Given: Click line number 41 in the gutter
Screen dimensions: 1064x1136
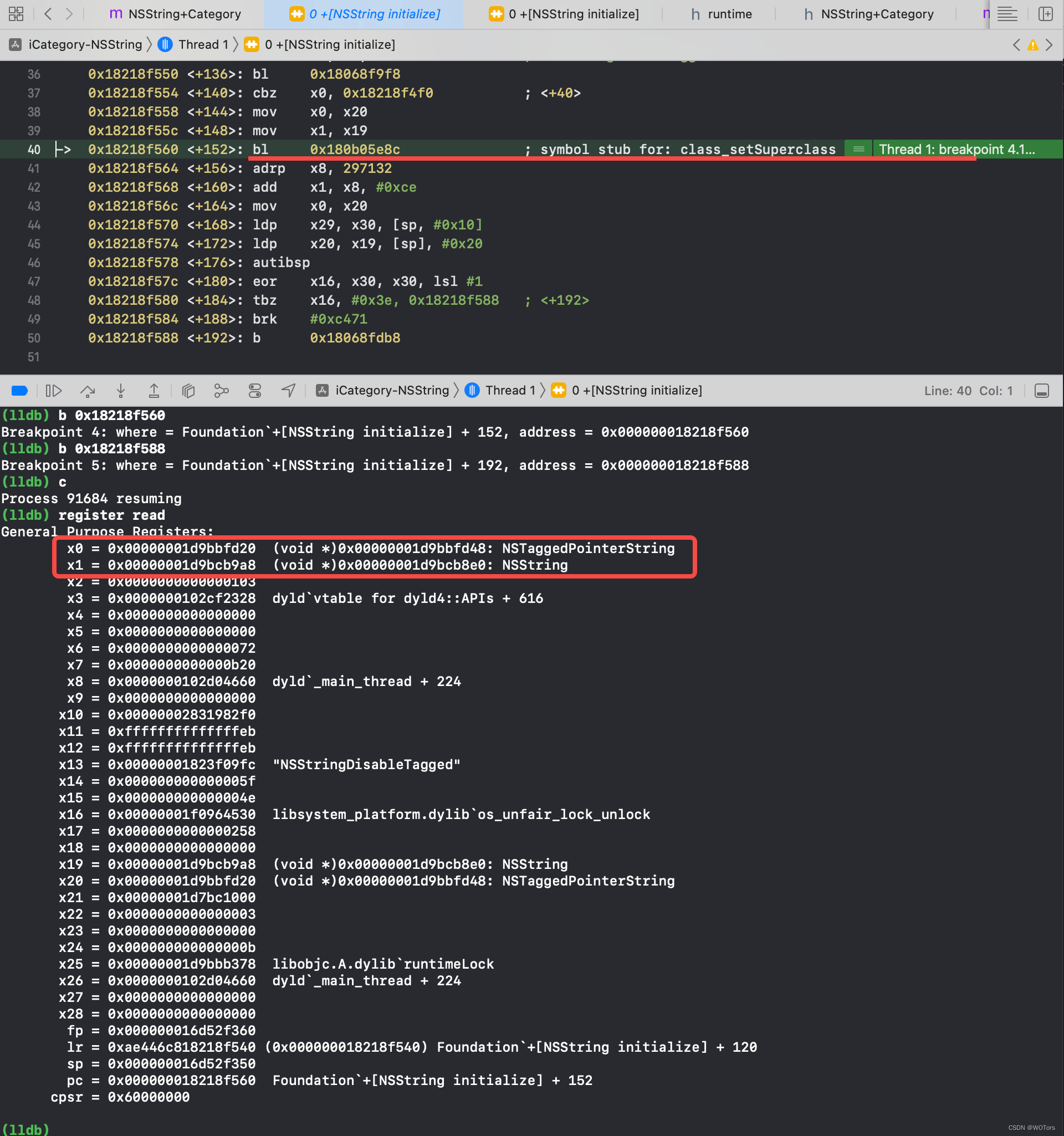Looking at the screenshot, I should pos(34,168).
